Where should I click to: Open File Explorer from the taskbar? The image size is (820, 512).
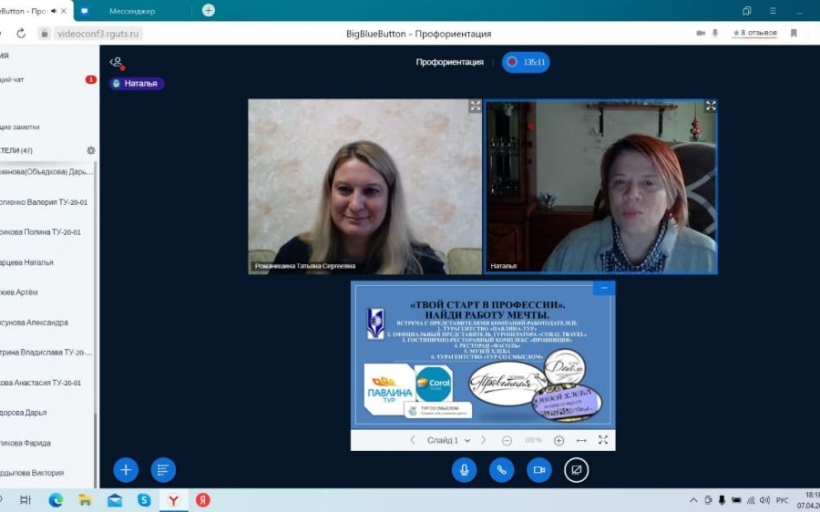tap(85, 500)
